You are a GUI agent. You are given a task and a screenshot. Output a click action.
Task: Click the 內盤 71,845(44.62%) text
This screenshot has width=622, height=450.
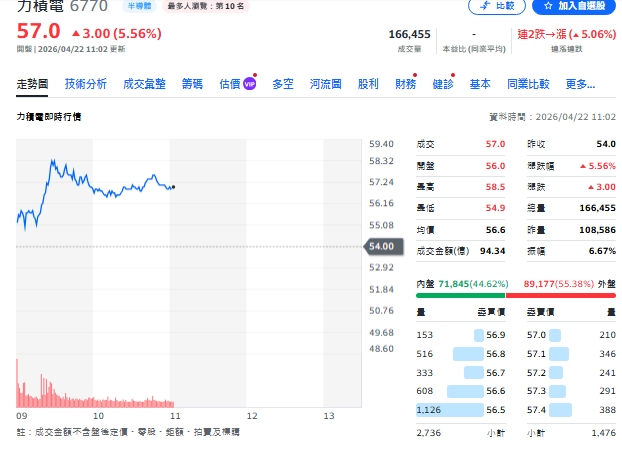[x=462, y=284]
